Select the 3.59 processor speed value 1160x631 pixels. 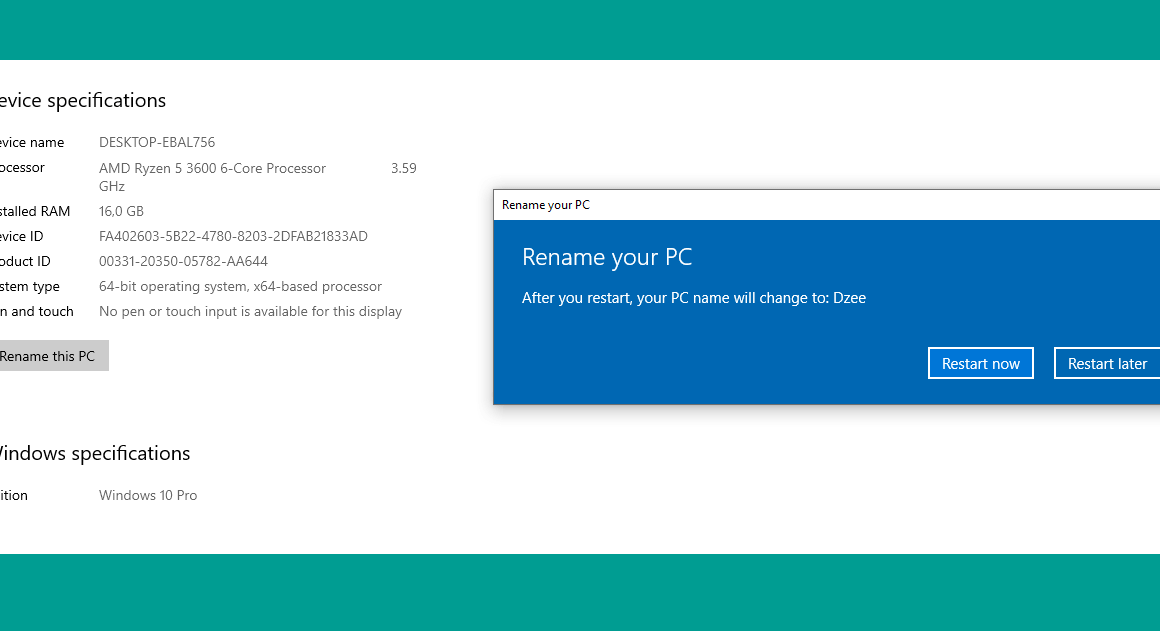tap(403, 168)
